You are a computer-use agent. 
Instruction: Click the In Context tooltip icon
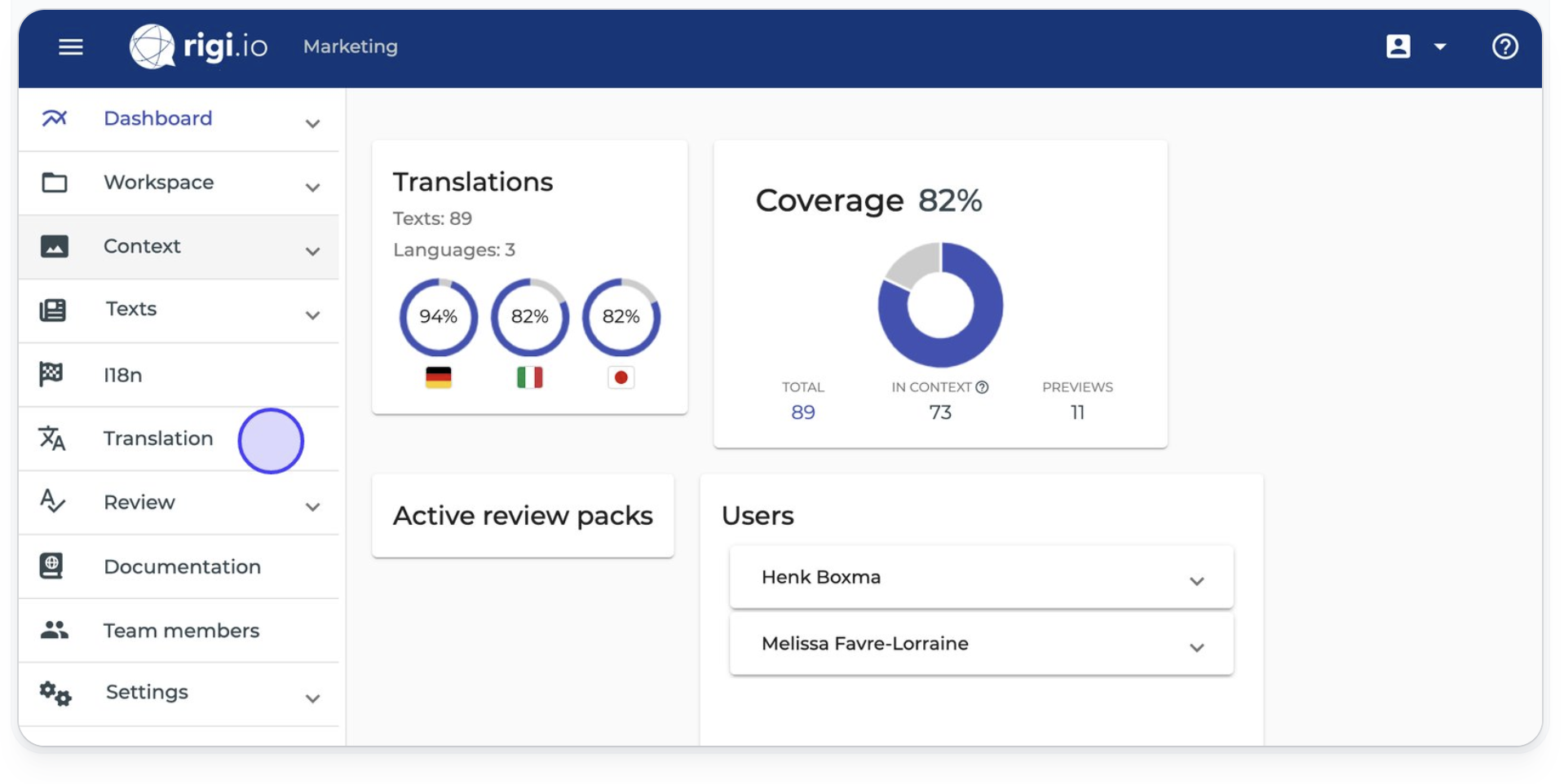pos(983,387)
